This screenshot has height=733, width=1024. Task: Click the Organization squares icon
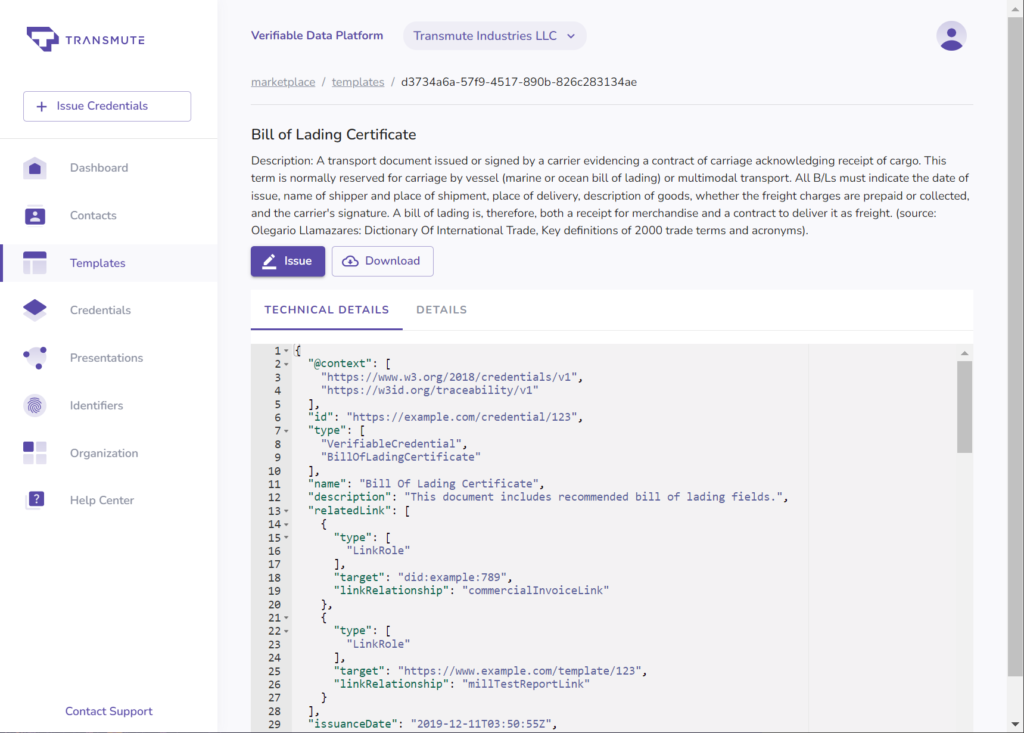click(x=35, y=453)
